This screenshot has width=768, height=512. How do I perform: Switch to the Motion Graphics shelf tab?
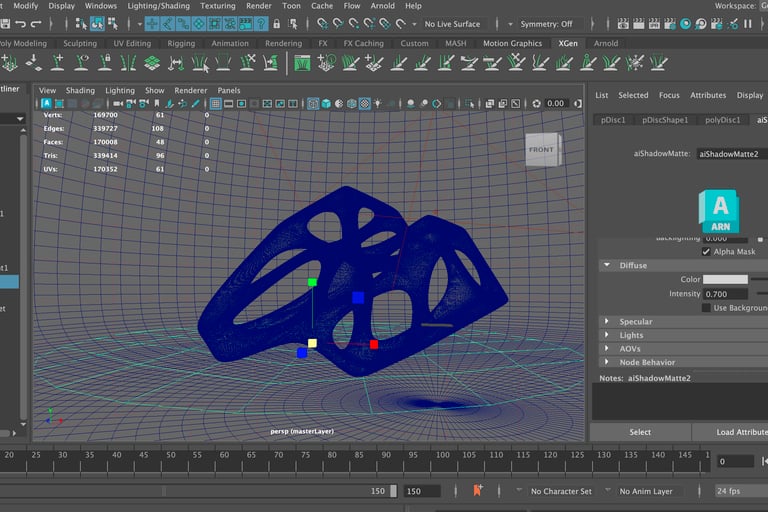[512, 44]
